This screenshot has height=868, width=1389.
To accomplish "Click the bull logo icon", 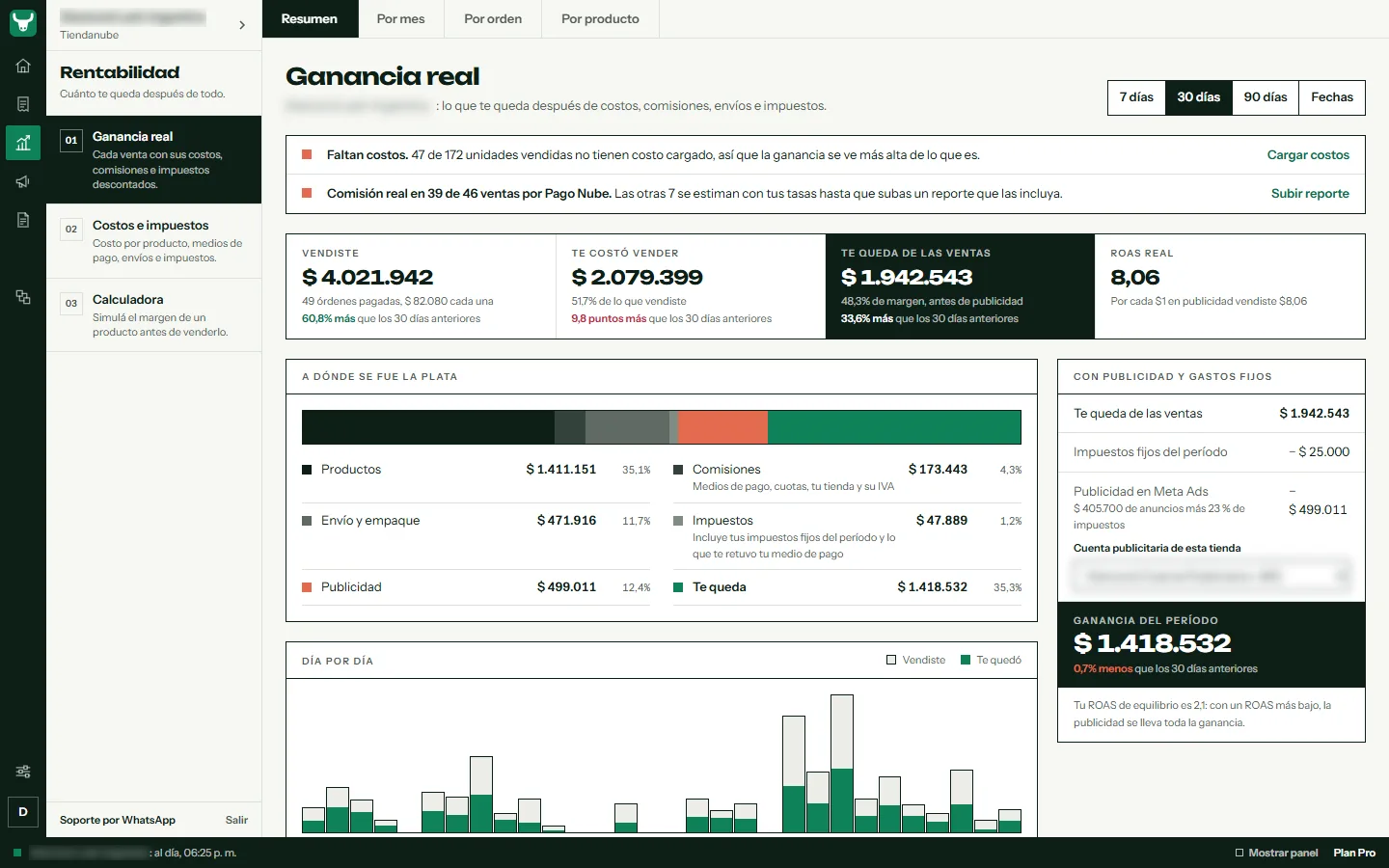I will click(23, 23).
